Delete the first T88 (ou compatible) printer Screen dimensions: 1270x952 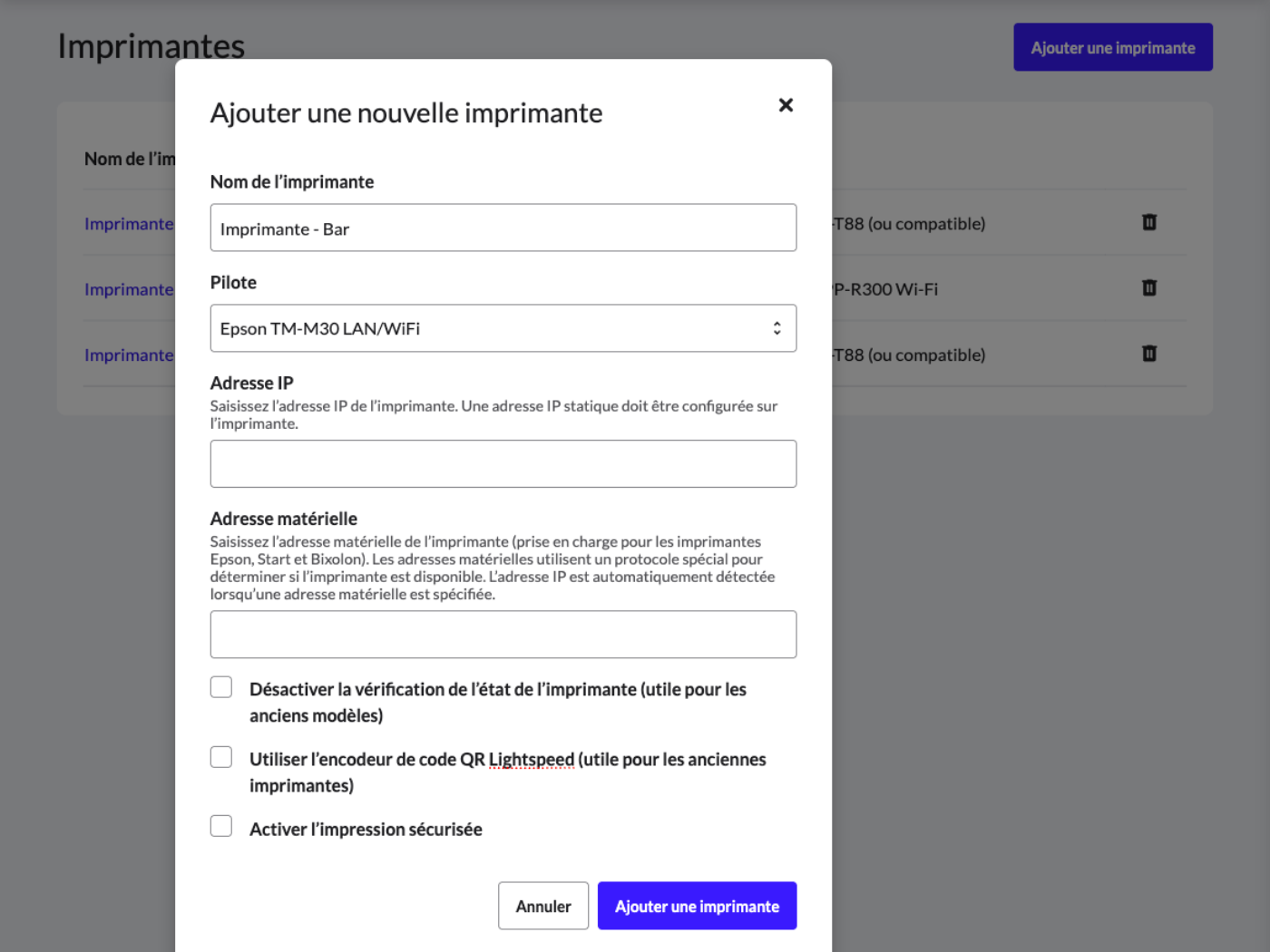pyautogui.click(x=1148, y=222)
